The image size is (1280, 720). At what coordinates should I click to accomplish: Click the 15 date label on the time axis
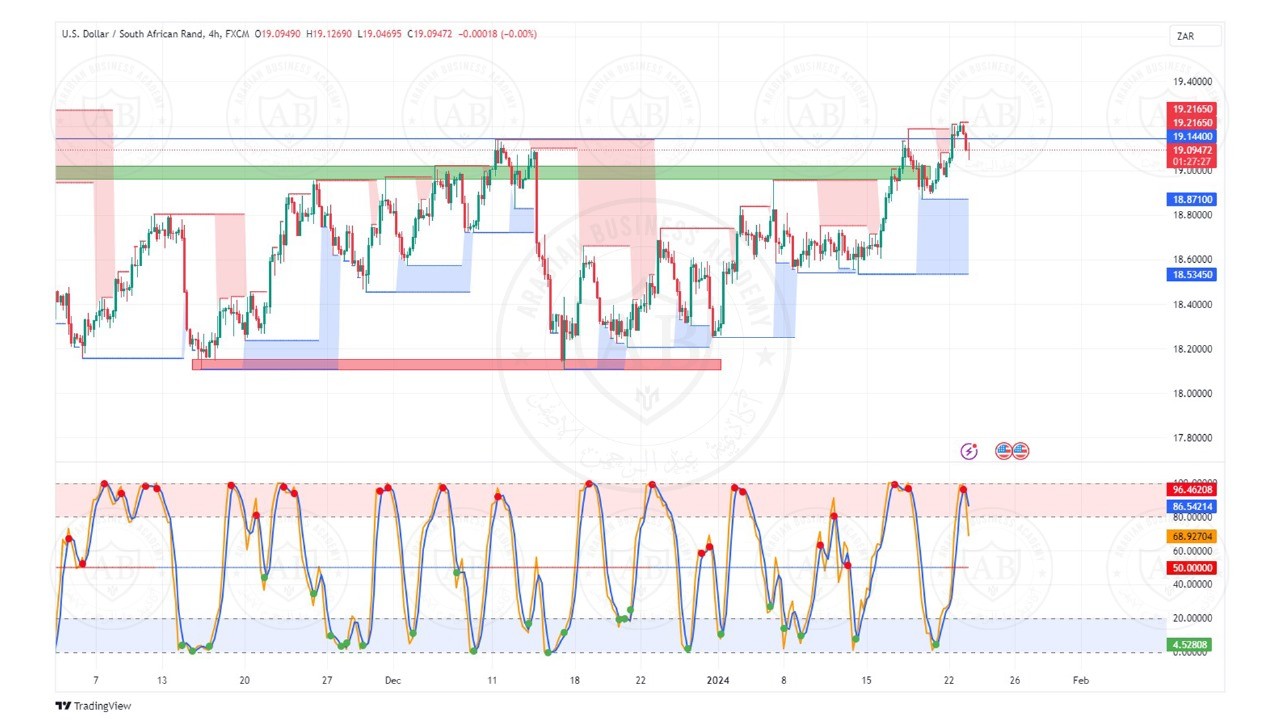click(867, 680)
